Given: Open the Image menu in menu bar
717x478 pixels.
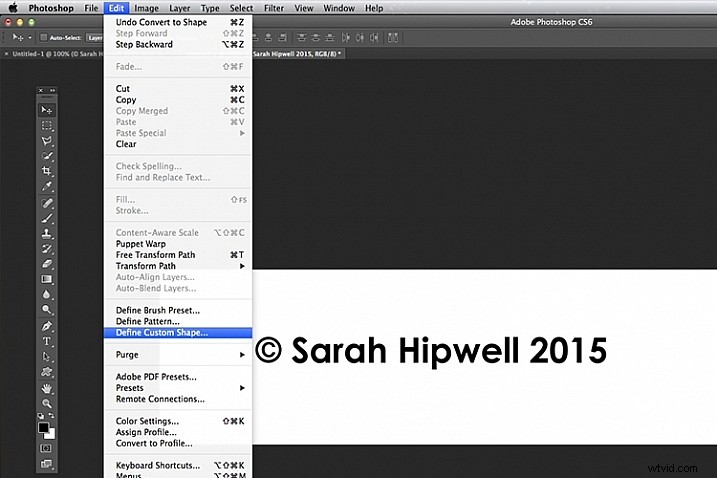Looking at the screenshot, I should [146, 8].
